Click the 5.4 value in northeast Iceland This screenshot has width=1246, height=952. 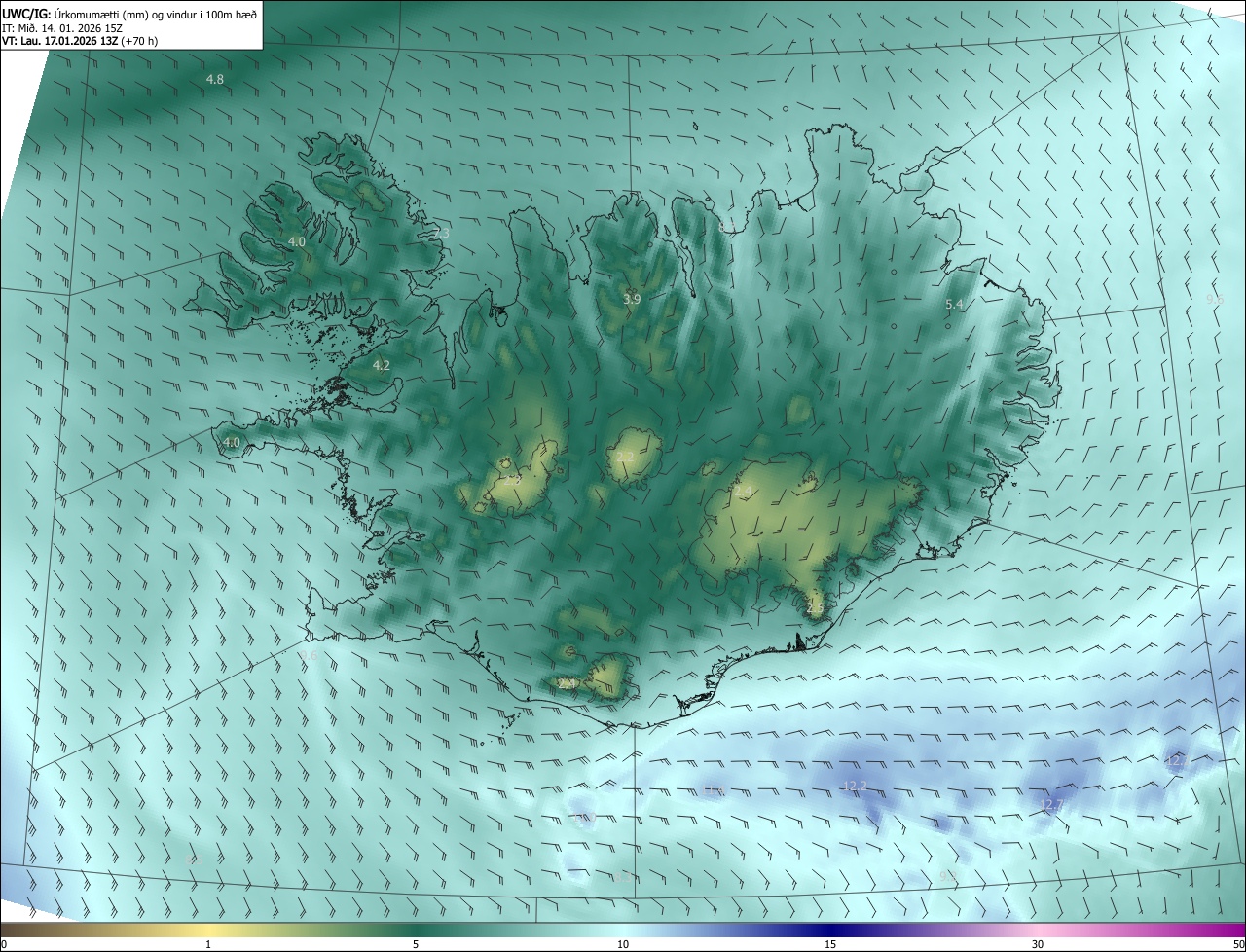[x=954, y=305]
